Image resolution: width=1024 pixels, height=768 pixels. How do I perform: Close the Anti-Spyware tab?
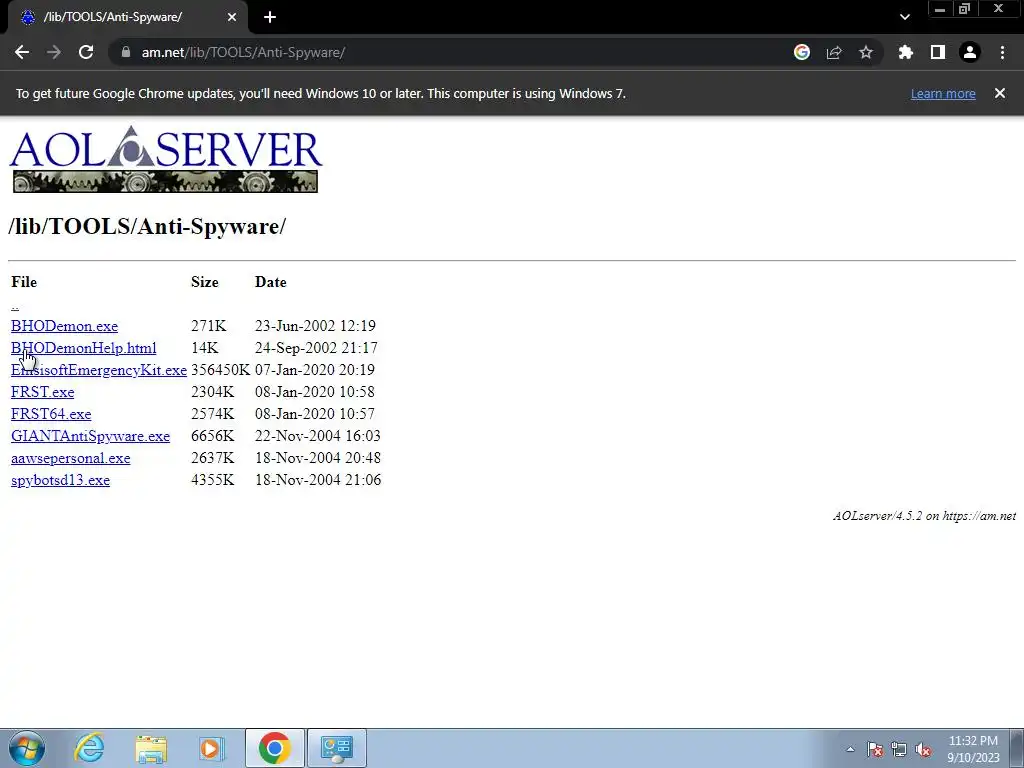pyautogui.click(x=232, y=17)
